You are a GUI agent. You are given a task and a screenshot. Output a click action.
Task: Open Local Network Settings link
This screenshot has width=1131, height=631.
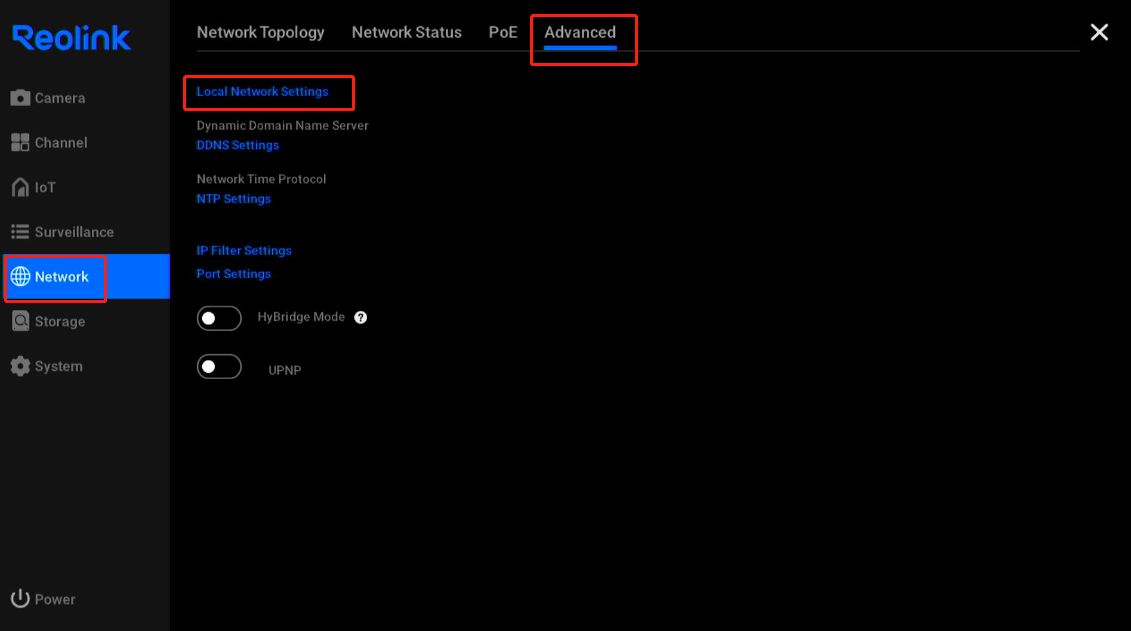263,92
